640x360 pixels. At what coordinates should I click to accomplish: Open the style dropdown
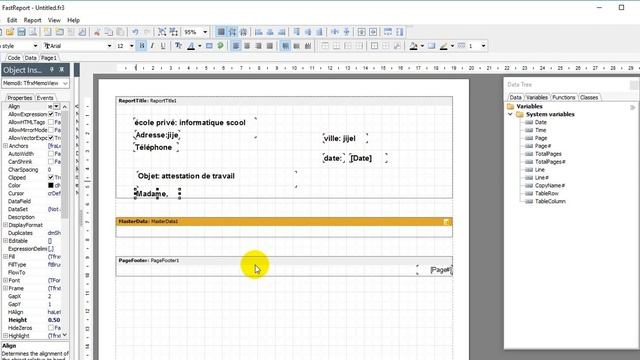(35, 46)
